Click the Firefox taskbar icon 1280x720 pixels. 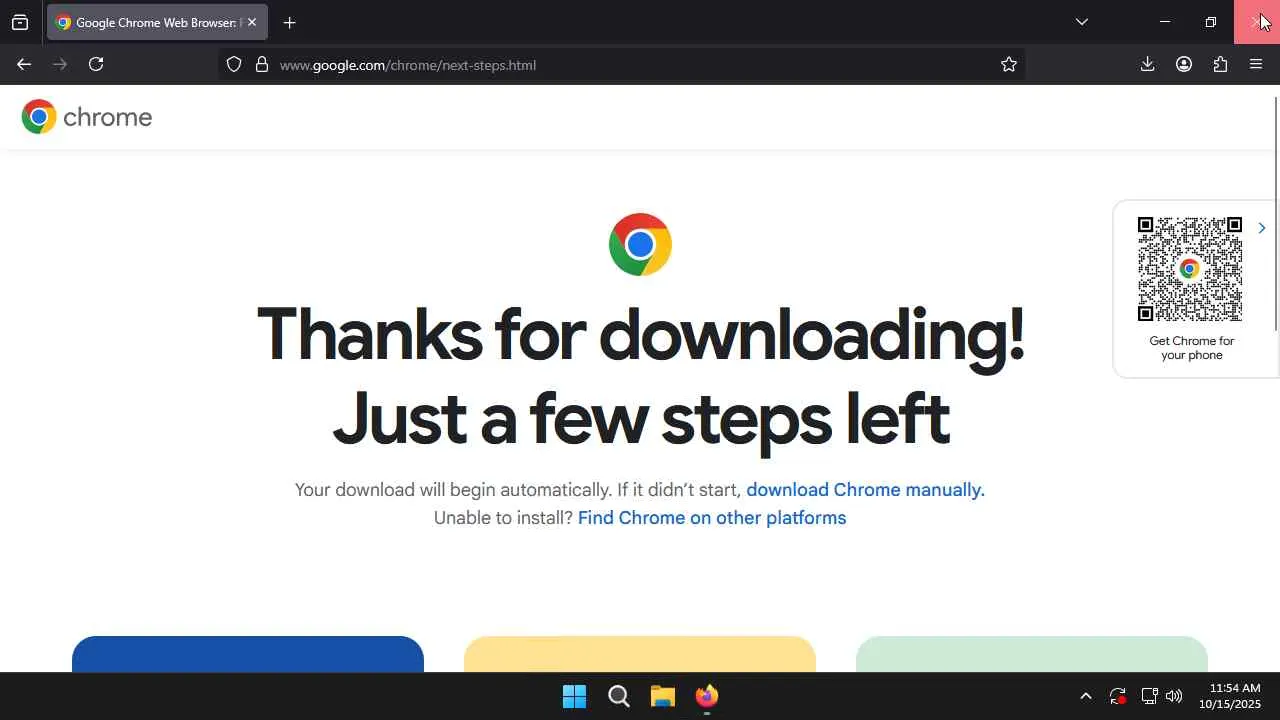click(x=707, y=696)
